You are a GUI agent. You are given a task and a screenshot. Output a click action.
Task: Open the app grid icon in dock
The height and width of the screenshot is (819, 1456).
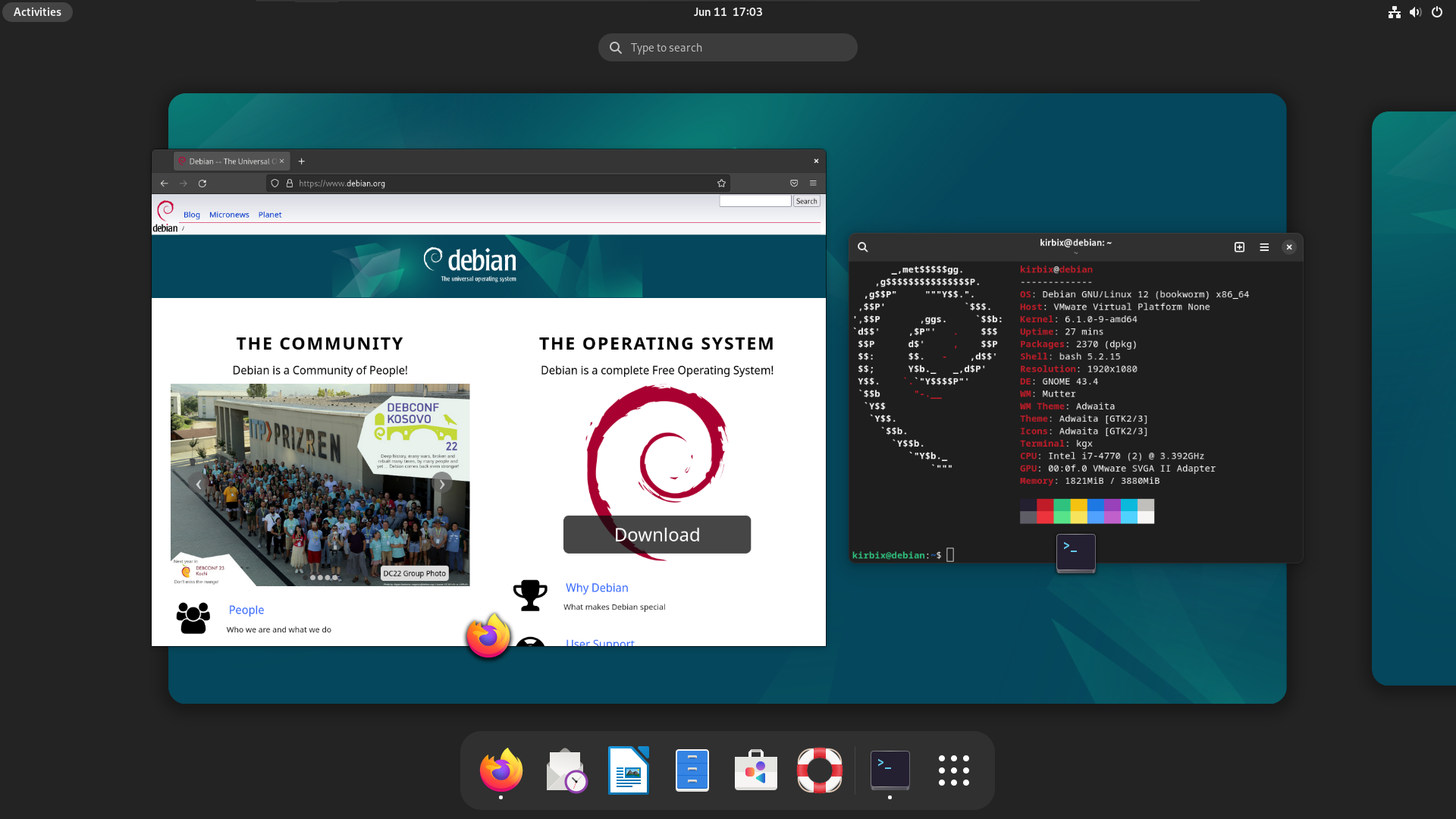953,770
